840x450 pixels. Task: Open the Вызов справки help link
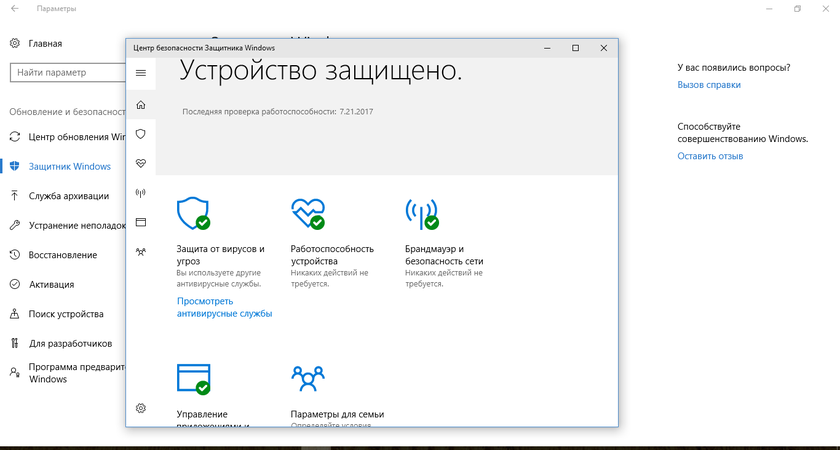pos(709,85)
